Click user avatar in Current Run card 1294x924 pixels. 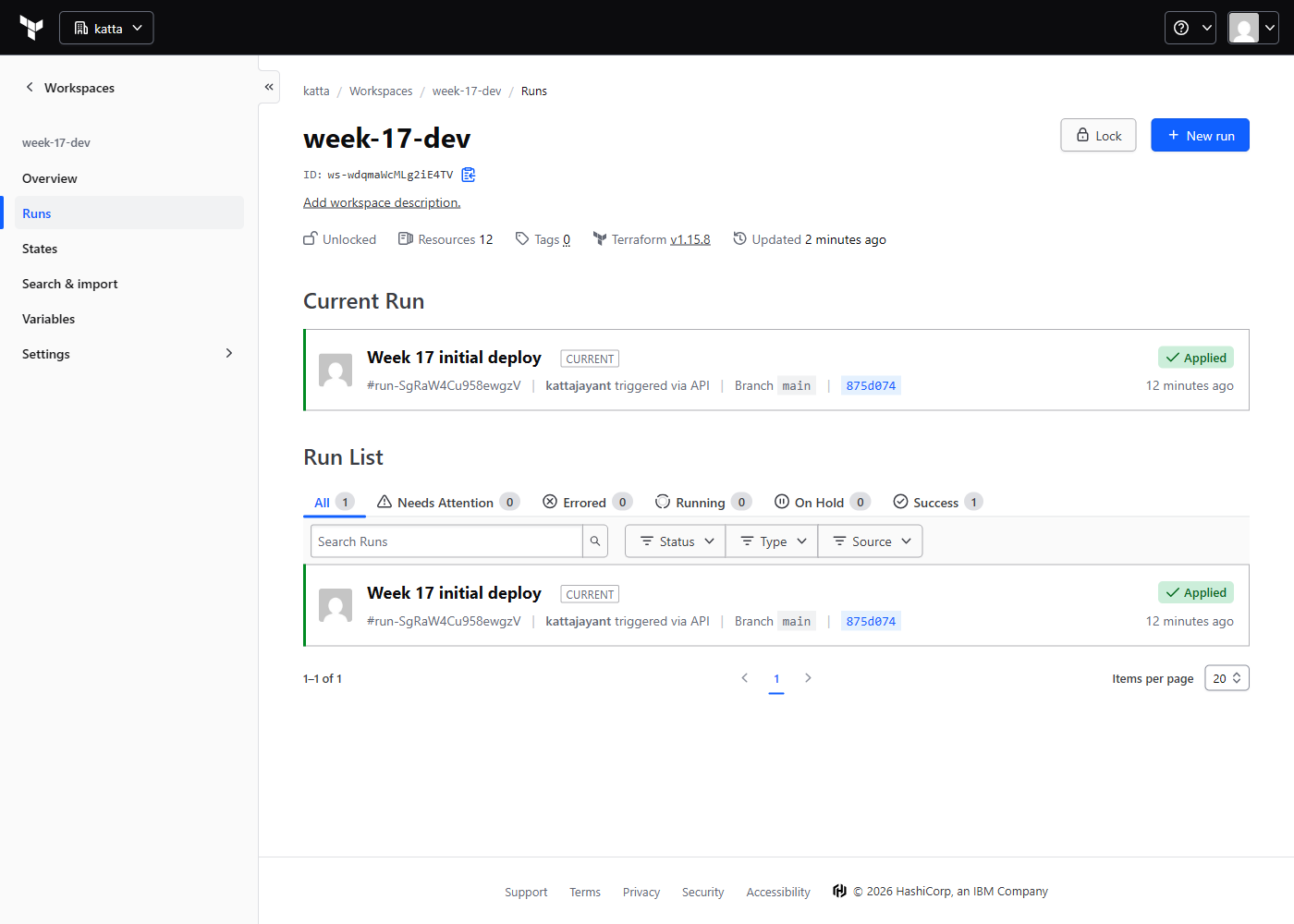pos(336,370)
